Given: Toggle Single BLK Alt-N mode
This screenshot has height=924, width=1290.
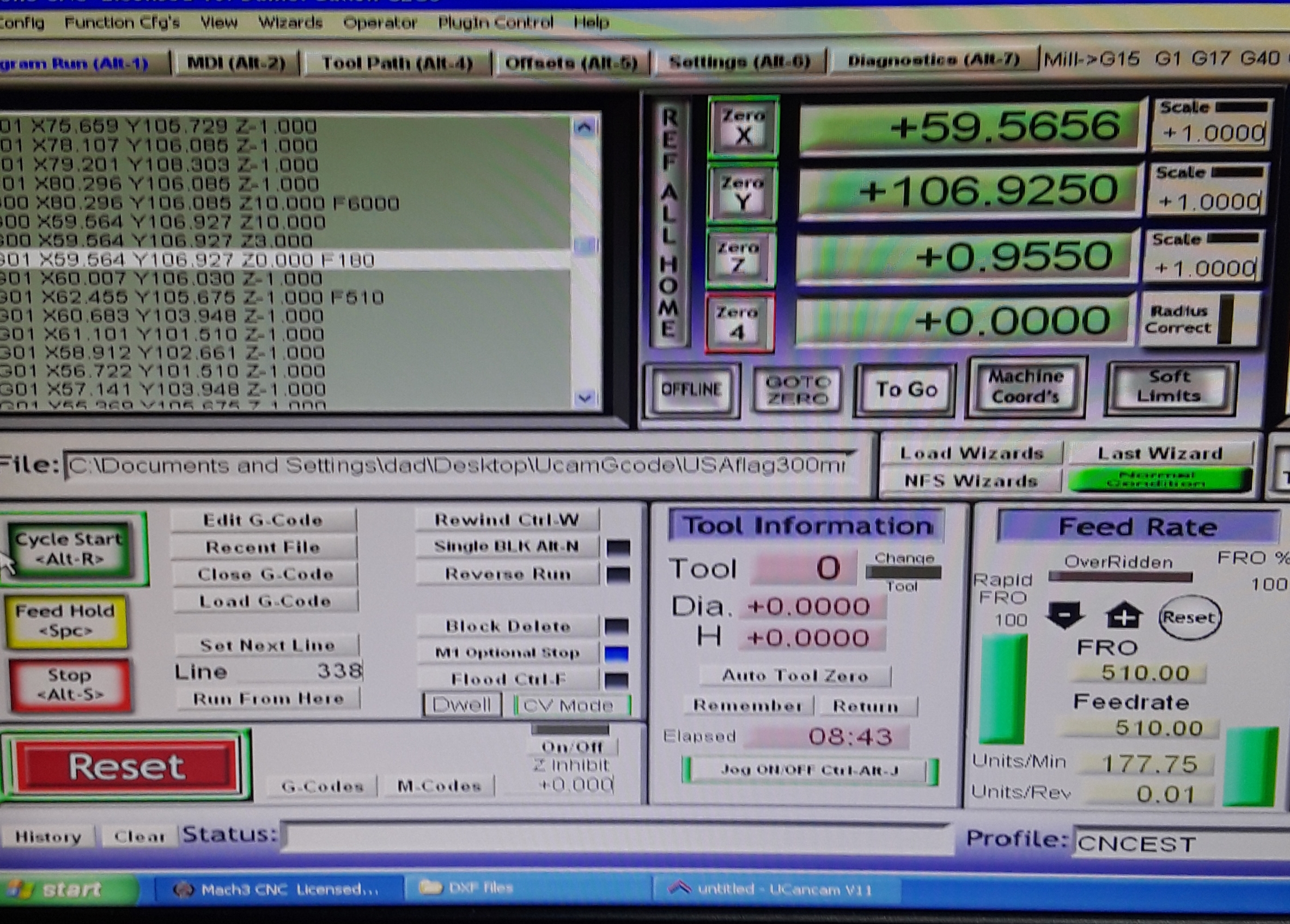Looking at the screenshot, I should [x=506, y=546].
